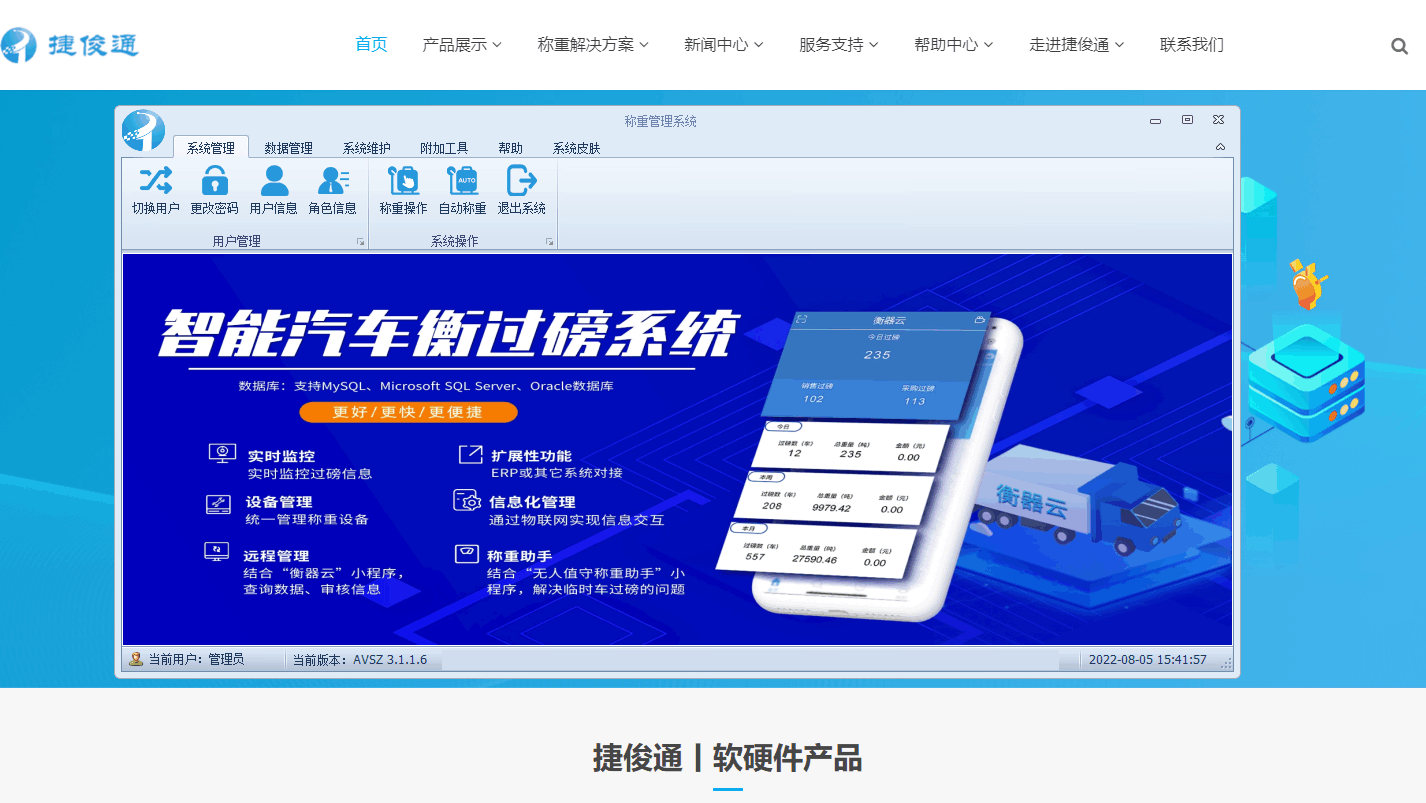Click the orange 更好/更快/更便捷 button
The height and width of the screenshot is (803, 1426).
coord(408,412)
